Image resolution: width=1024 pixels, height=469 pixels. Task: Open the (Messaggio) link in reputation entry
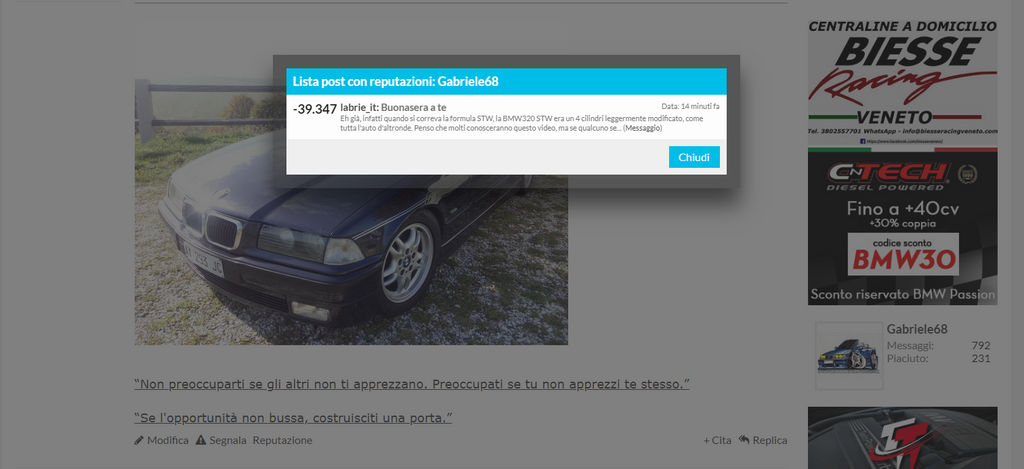643,129
